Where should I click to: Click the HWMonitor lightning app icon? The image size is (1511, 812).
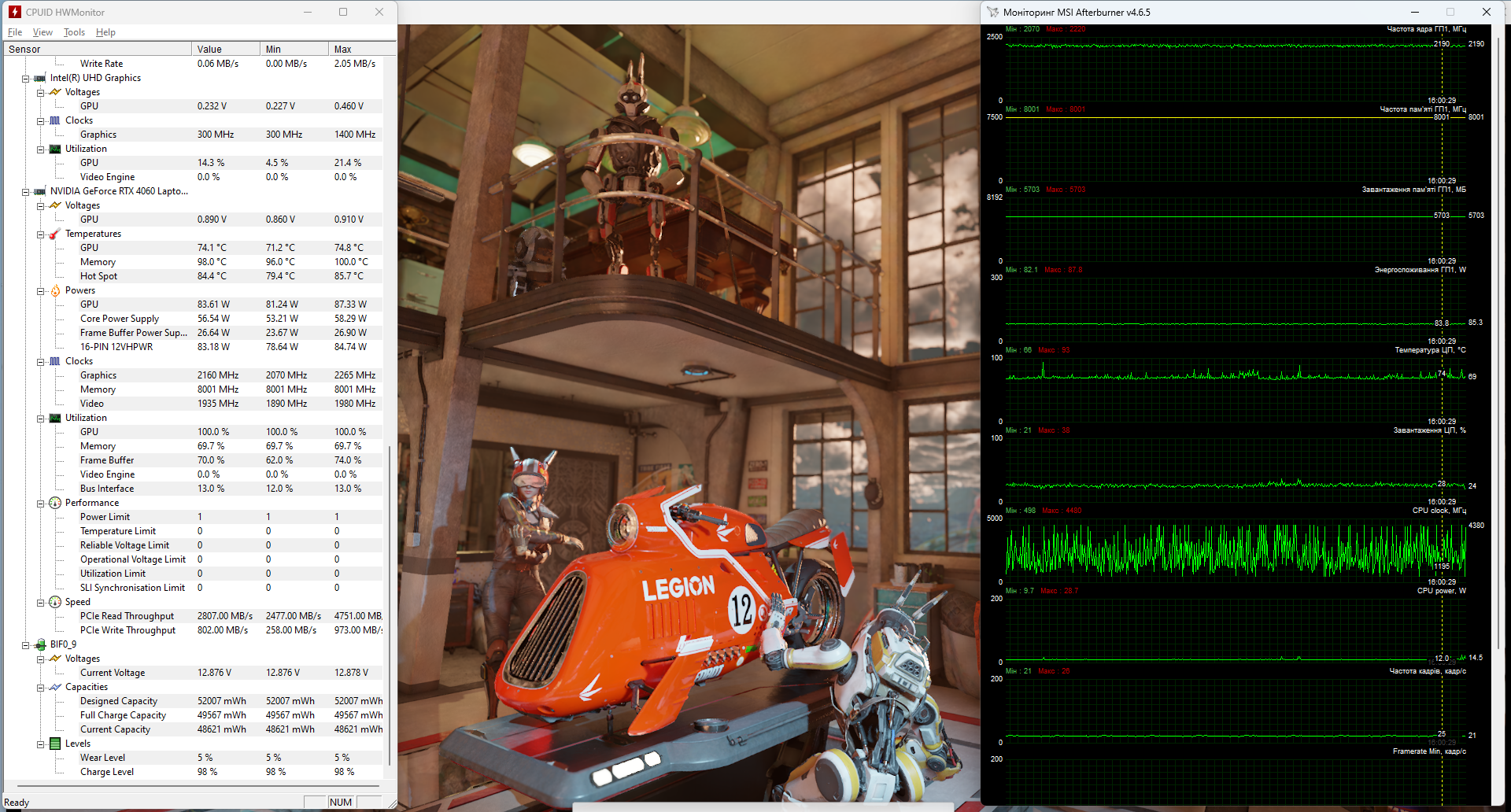[14, 12]
